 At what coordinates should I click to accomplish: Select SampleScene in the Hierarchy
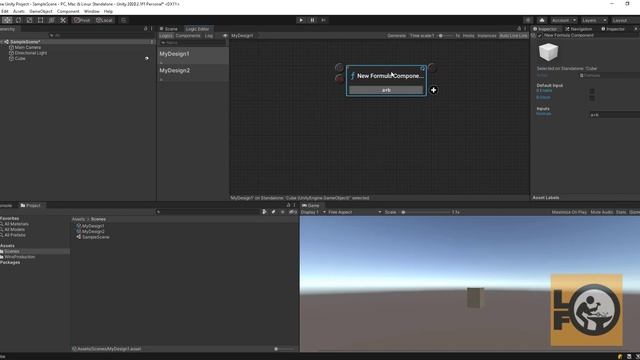pyautogui.click(x=24, y=42)
